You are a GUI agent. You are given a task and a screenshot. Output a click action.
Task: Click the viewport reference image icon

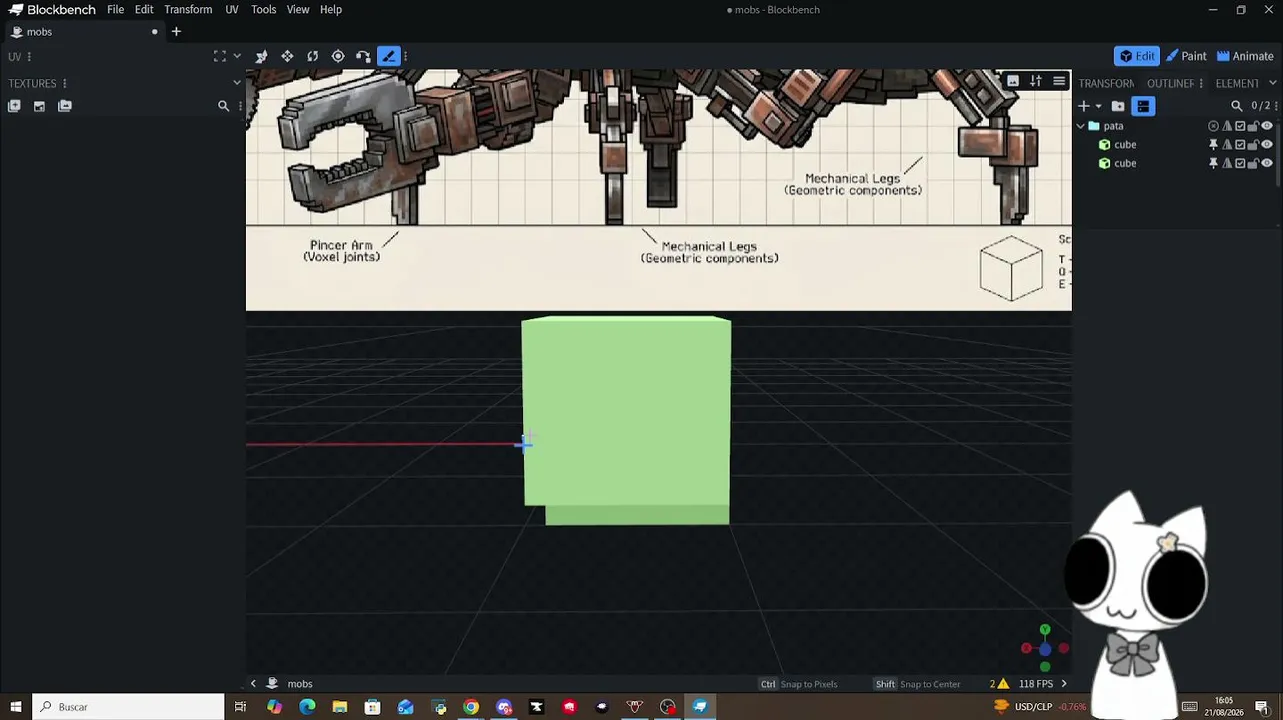point(1013,81)
